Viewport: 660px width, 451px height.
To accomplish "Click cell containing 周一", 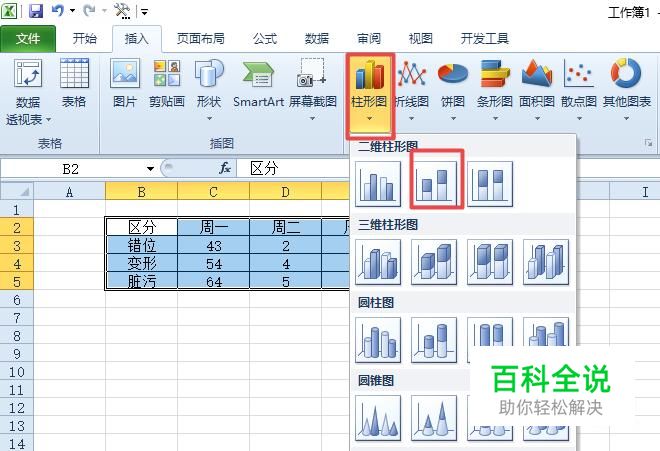I will click(x=213, y=227).
